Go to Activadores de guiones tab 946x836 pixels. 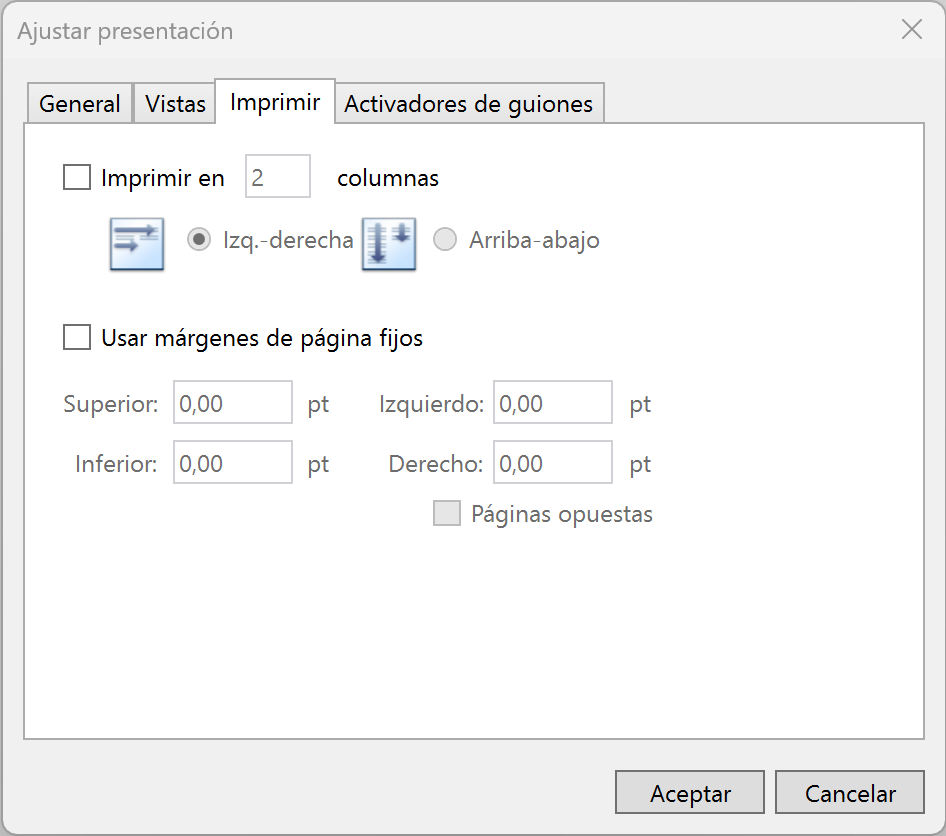(x=468, y=104)
